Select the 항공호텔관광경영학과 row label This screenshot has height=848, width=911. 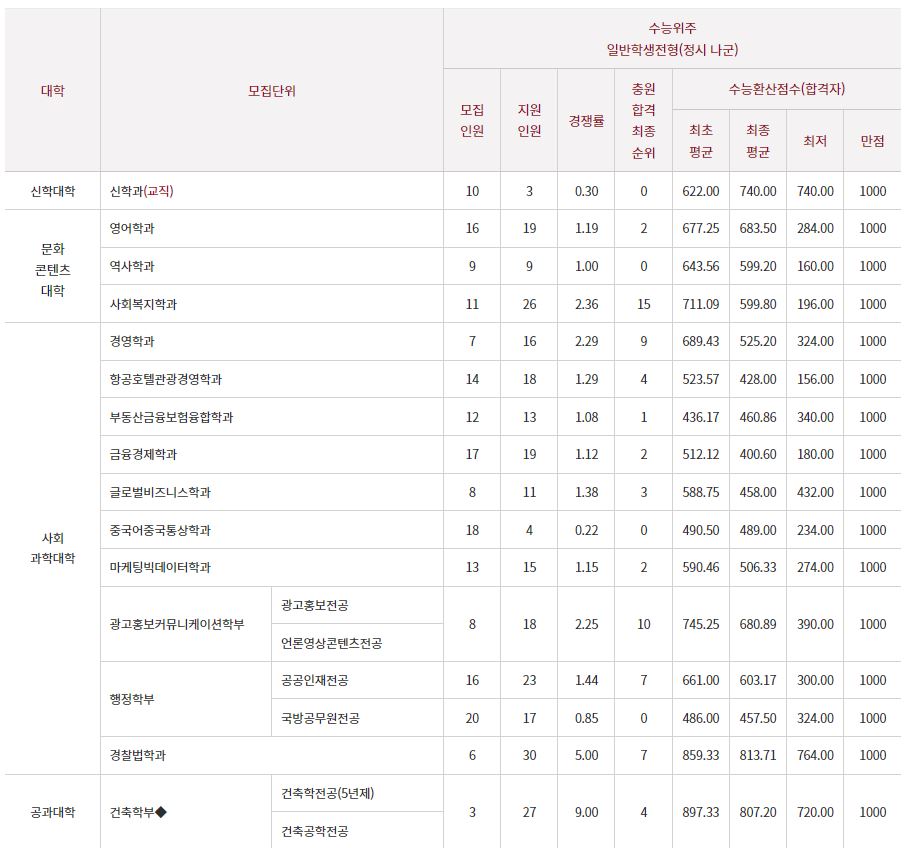click(x=166, y=379)
